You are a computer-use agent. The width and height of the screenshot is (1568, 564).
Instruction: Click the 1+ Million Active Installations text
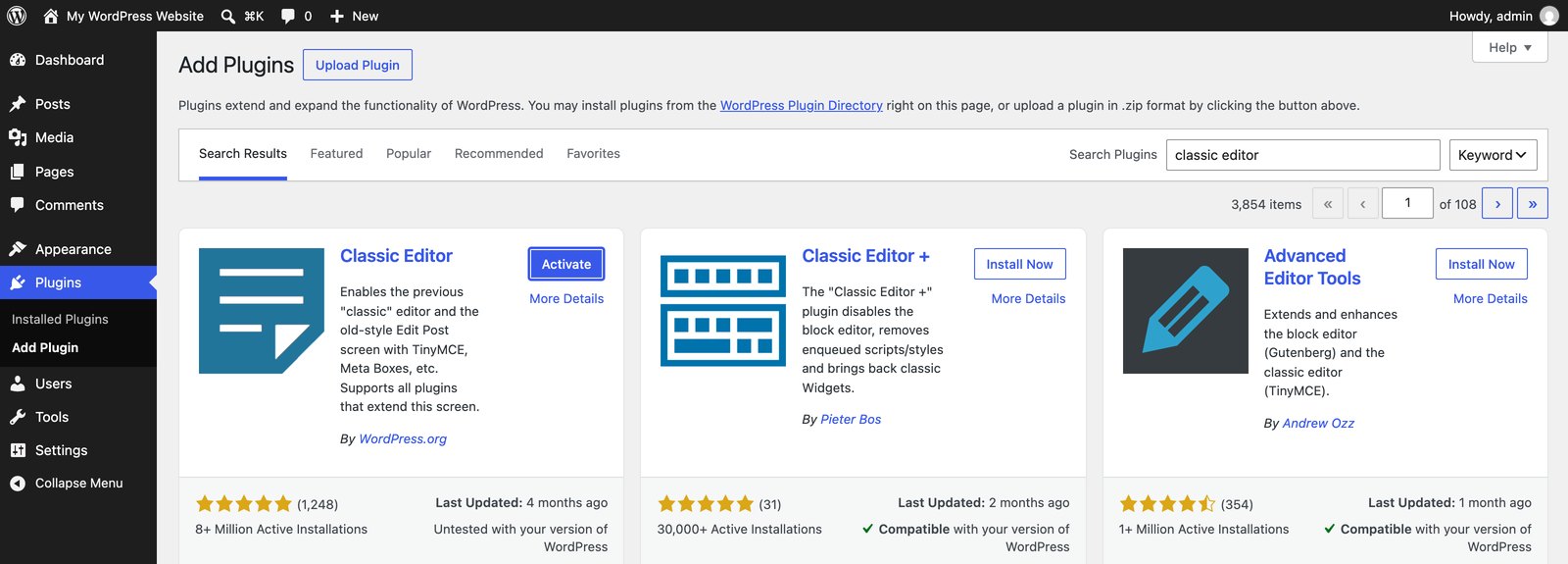[1203, 529]
